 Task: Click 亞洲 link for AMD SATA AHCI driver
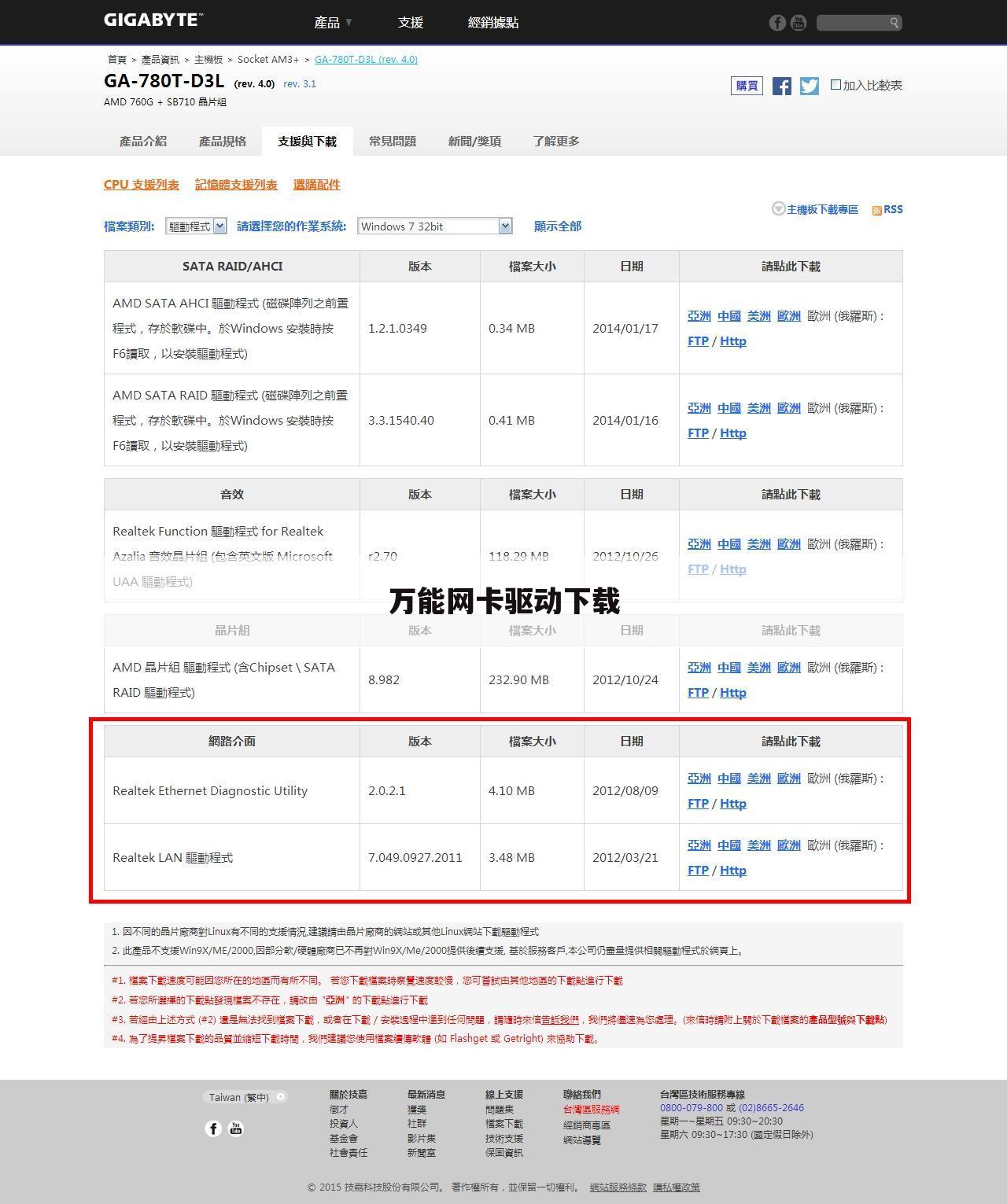699,316
